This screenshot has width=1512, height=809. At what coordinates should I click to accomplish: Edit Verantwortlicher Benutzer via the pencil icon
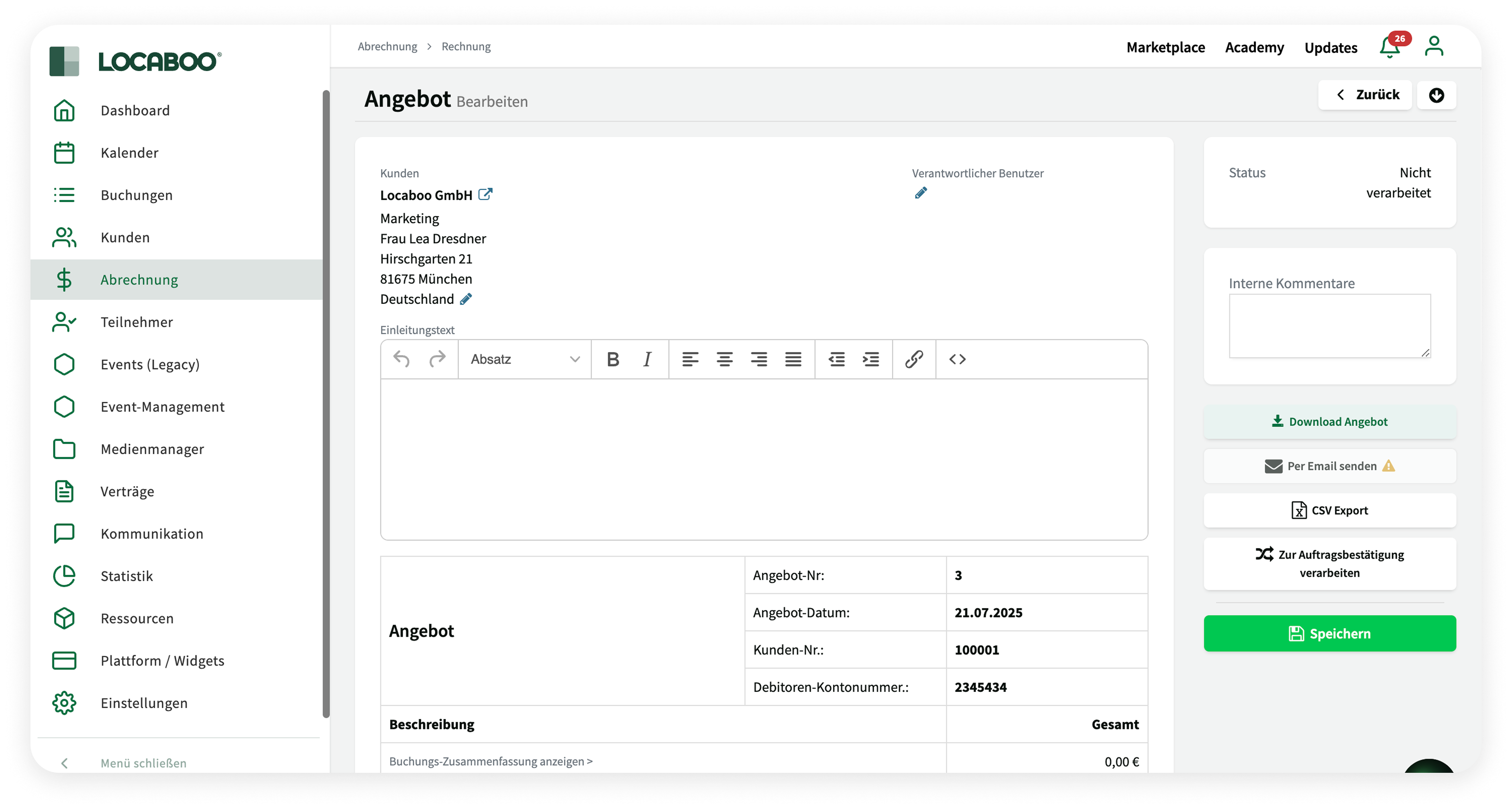coord(921,193)
